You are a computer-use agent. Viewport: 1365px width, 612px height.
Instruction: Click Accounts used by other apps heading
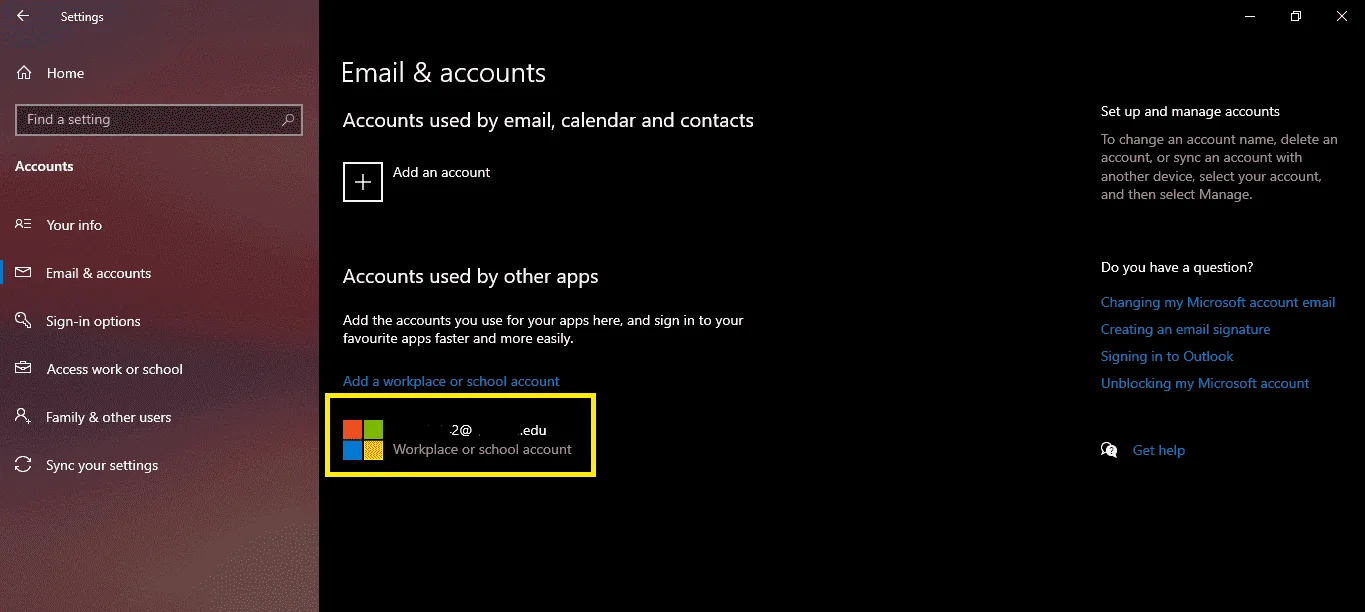click(470, 276)
